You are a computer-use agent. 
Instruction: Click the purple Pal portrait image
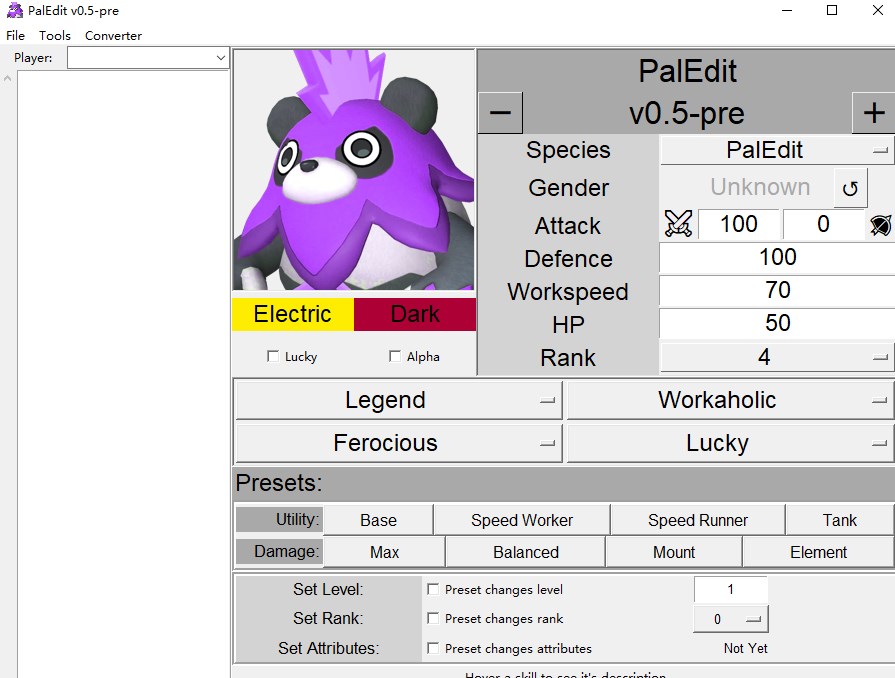coord(354,170)
